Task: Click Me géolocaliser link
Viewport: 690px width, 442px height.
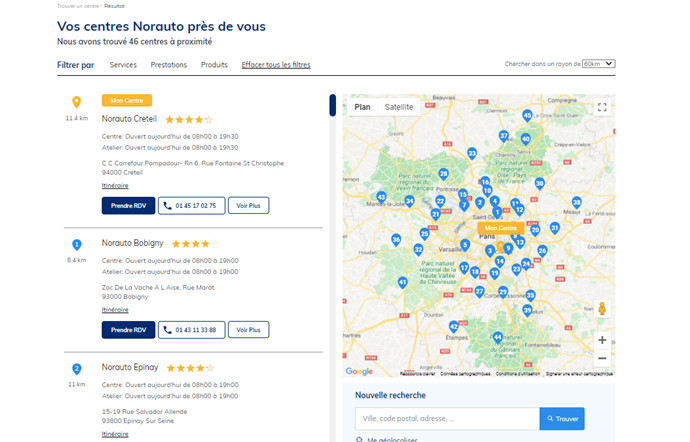Action: coord(392,439)
